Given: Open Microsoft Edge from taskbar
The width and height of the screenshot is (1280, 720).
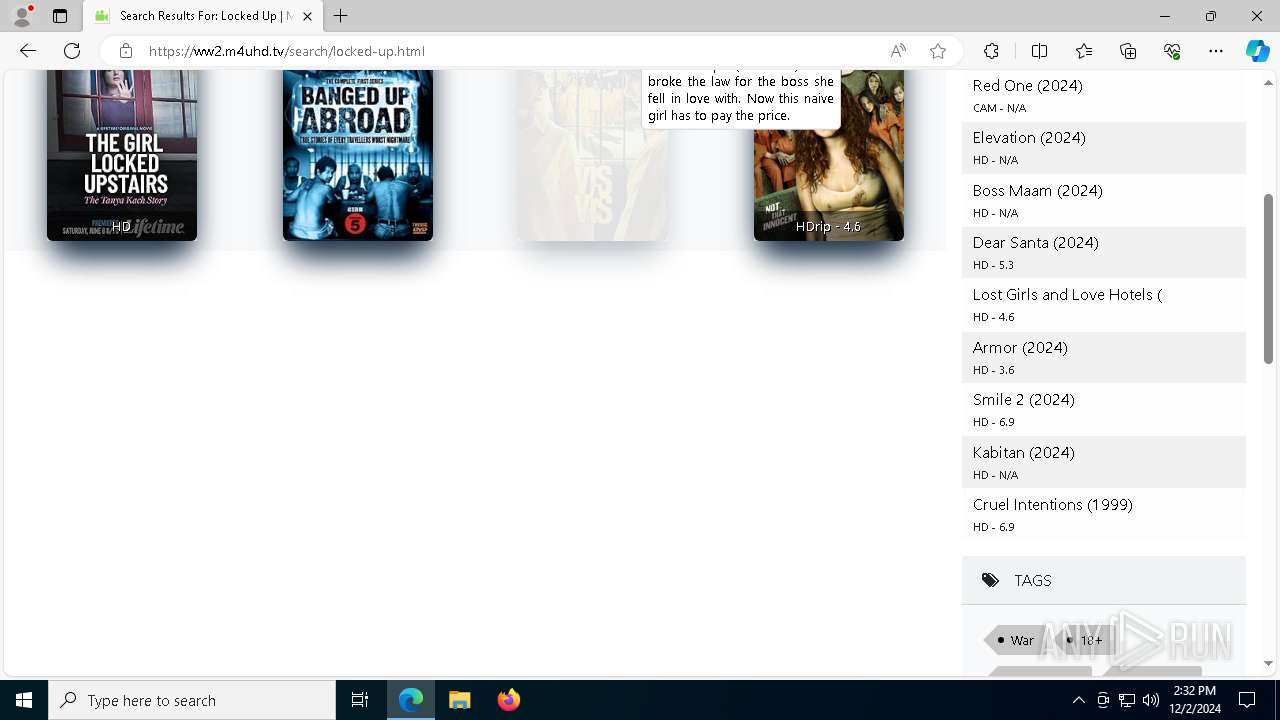Looking at the screenshot, I should coord(411,700).
